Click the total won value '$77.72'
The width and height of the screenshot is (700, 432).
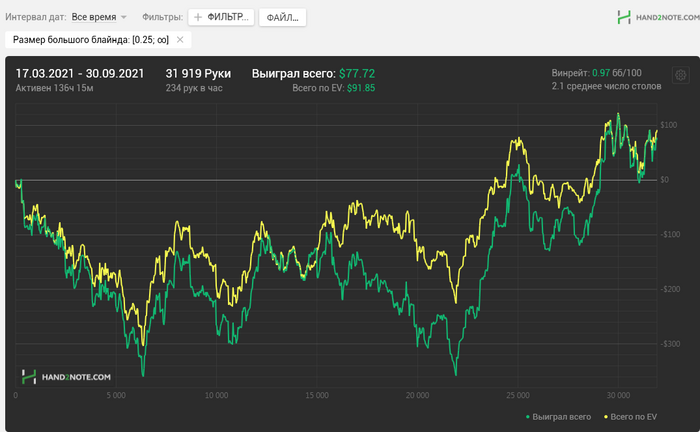coord(357,74)
